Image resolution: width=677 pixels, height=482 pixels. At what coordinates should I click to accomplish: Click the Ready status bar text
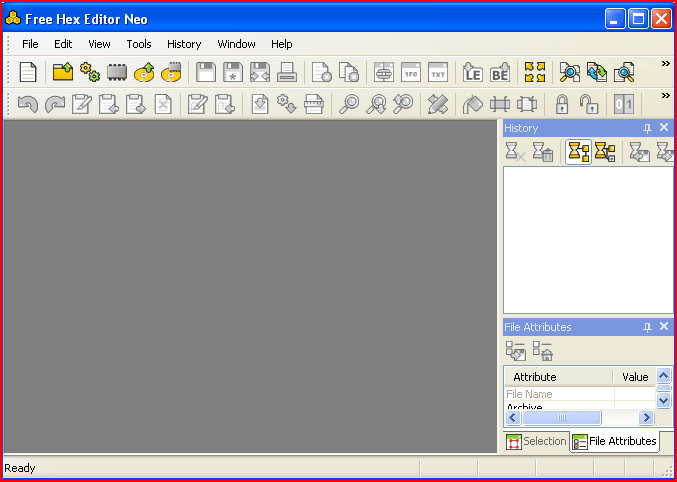[x=20, y=468]
